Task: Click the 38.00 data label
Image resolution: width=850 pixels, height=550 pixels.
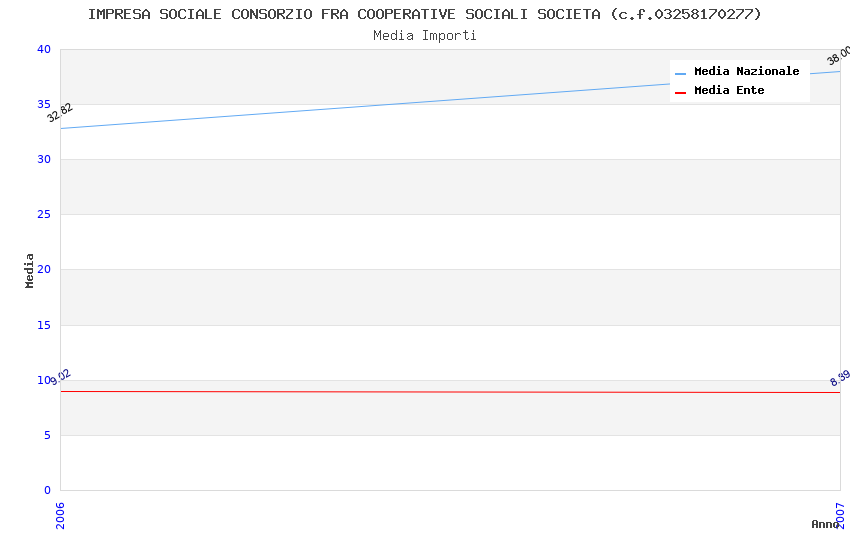Action: 839,56
